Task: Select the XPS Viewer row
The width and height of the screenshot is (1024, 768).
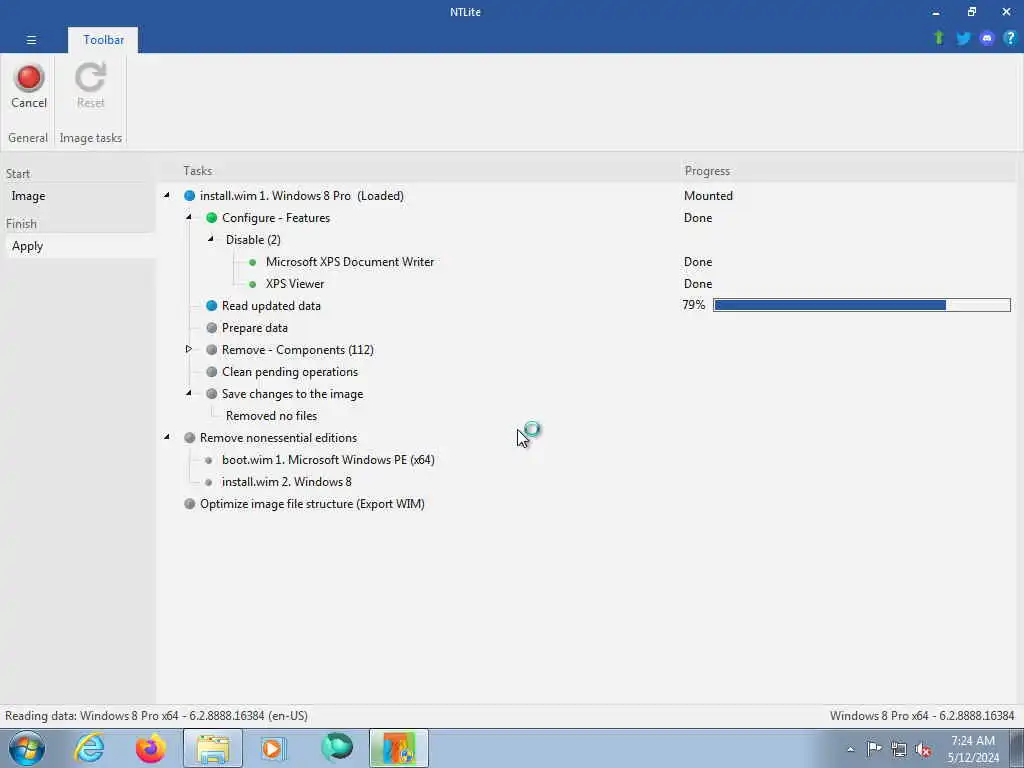Action: coord(295,284)
